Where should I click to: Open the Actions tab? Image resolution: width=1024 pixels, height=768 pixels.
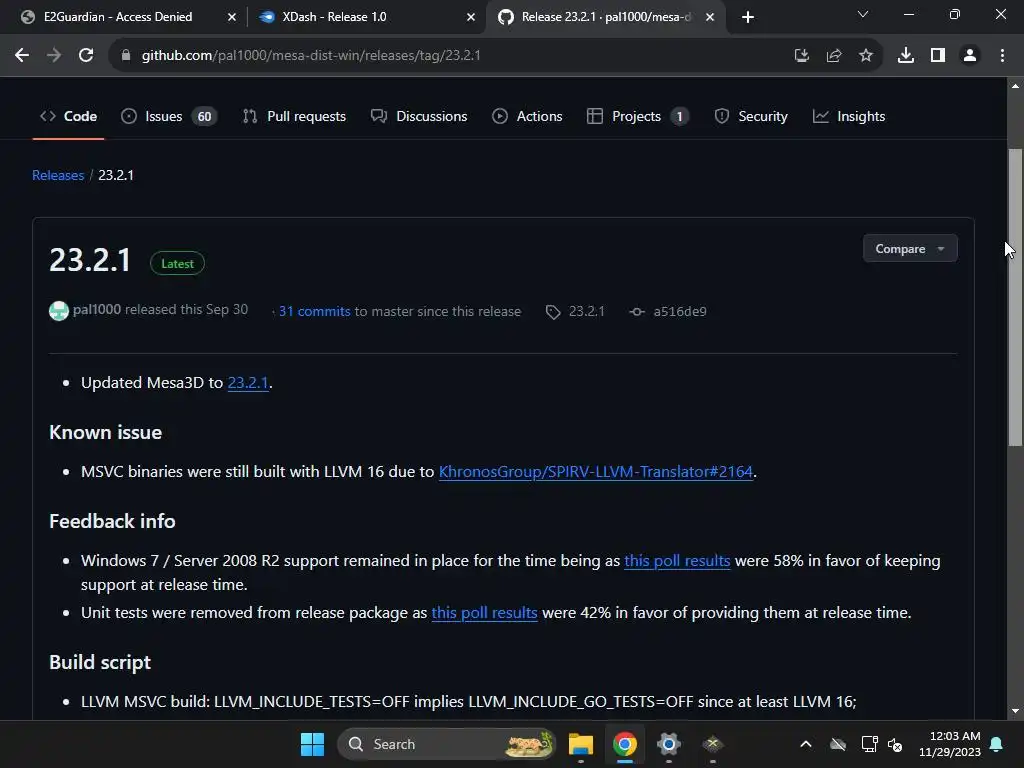(x=527, y=116)
